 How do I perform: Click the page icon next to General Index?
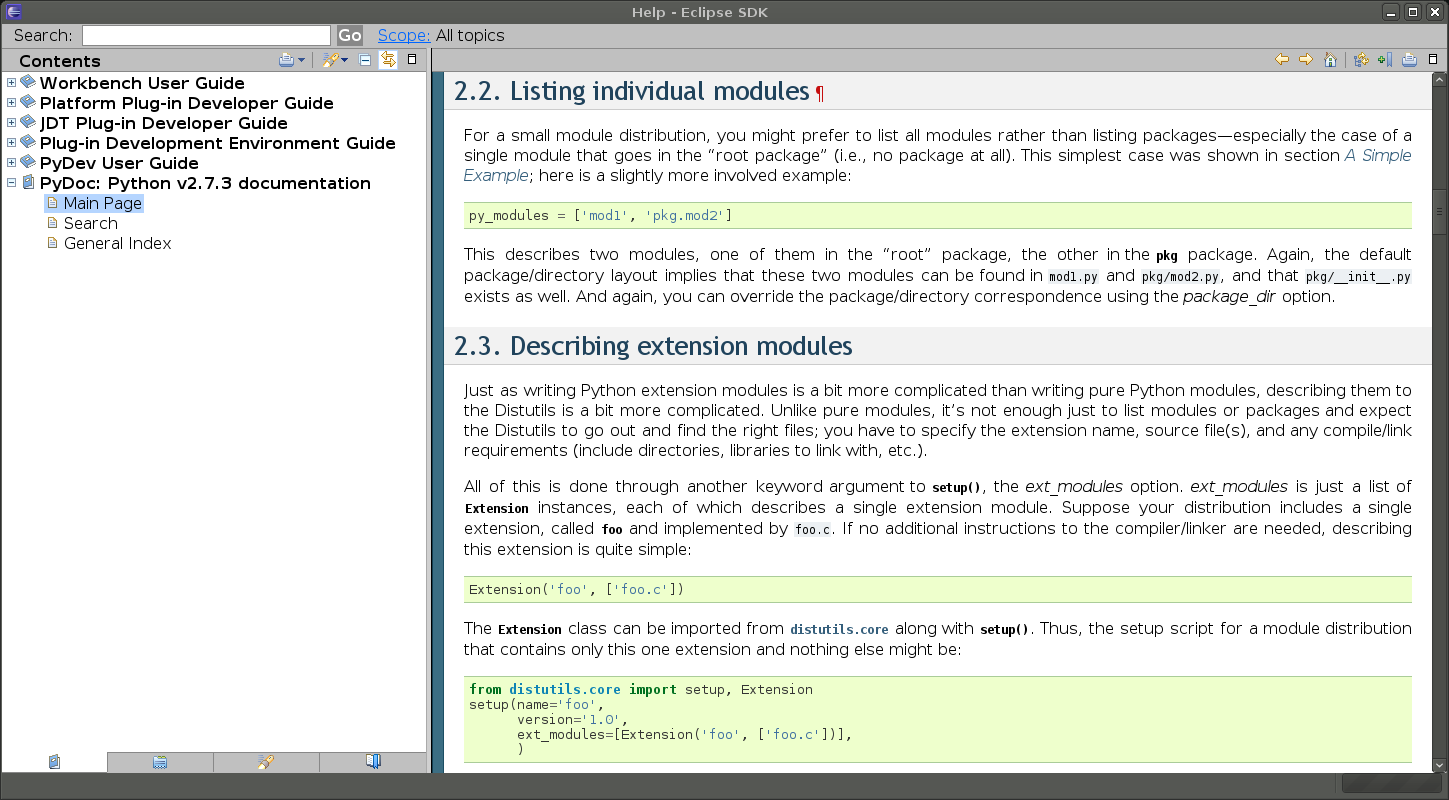[53, 243]
